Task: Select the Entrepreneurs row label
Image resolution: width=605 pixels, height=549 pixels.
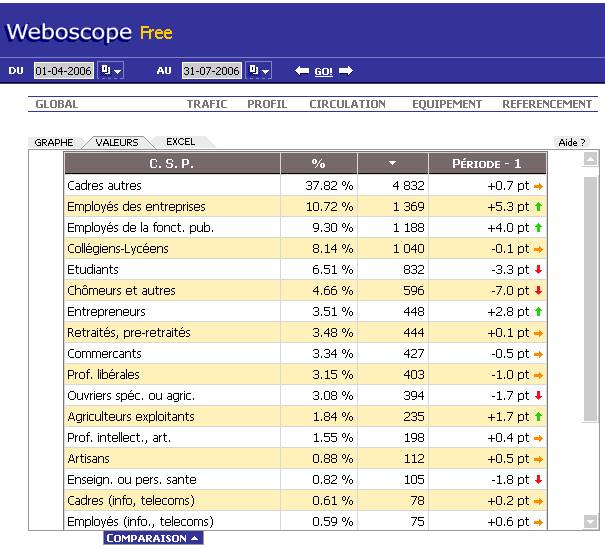Action: click(x=106, y=312)
